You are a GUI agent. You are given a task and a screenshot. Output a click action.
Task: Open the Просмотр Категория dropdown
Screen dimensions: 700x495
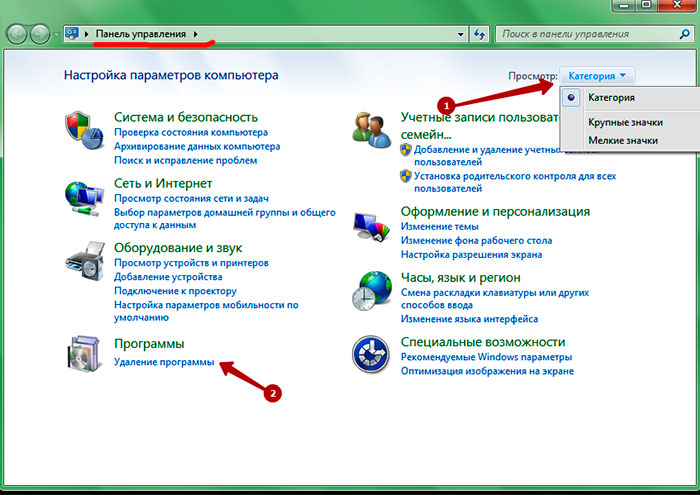pyautogui.click(x=597, y=76)
